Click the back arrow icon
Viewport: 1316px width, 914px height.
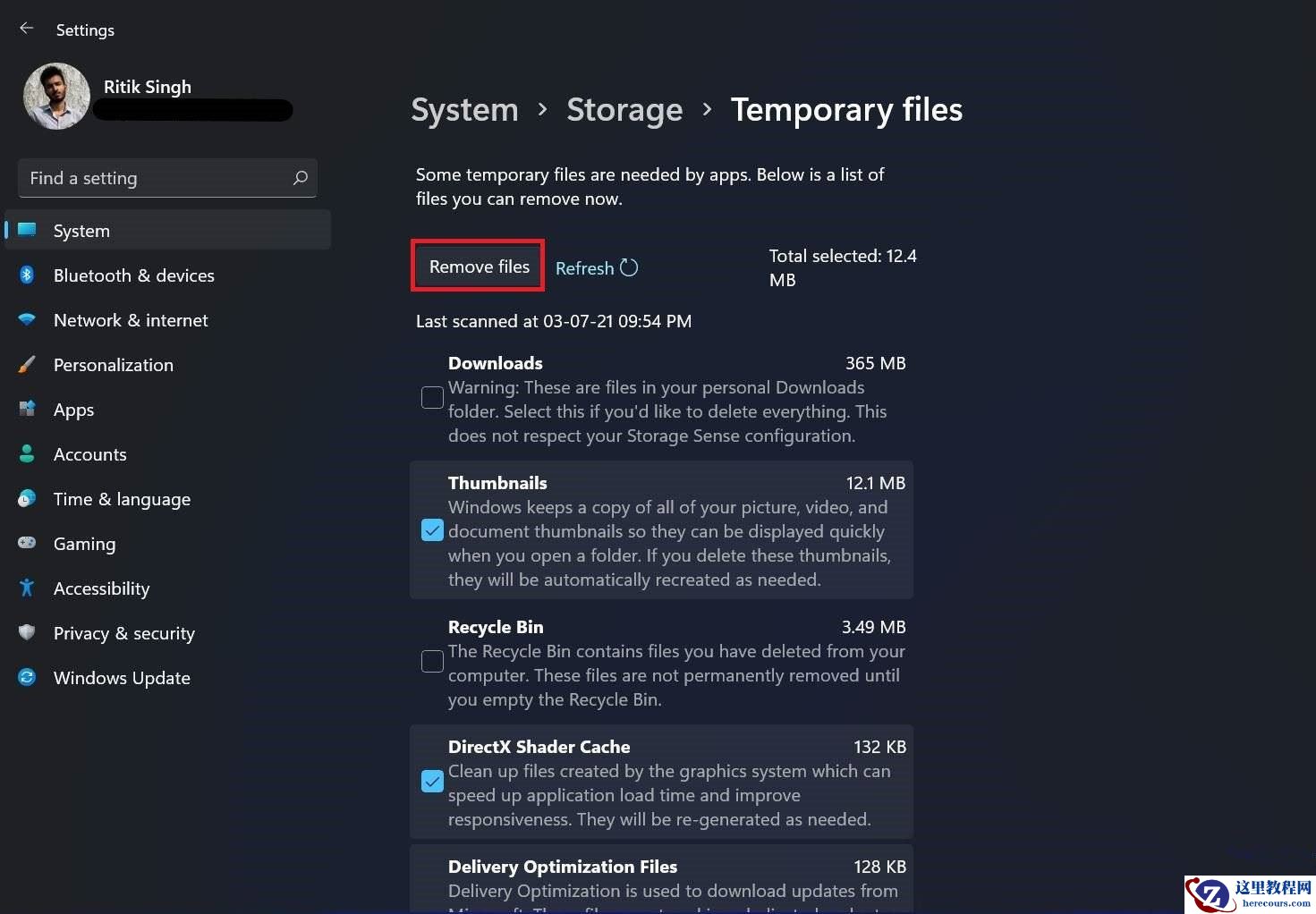coord(26,28)
